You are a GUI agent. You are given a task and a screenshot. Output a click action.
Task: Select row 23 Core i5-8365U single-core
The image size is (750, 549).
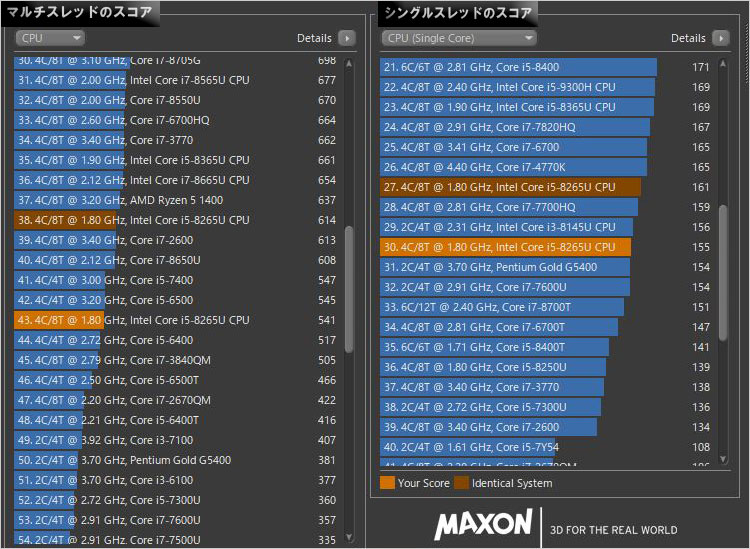[545, 107]
